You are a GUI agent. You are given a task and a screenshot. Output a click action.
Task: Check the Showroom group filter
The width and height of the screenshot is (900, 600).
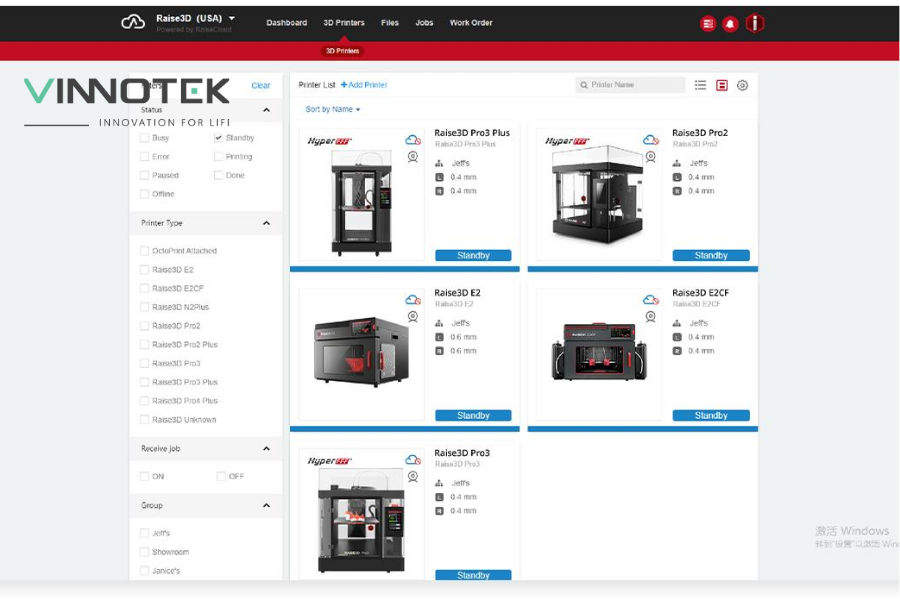tap(144, 552)
